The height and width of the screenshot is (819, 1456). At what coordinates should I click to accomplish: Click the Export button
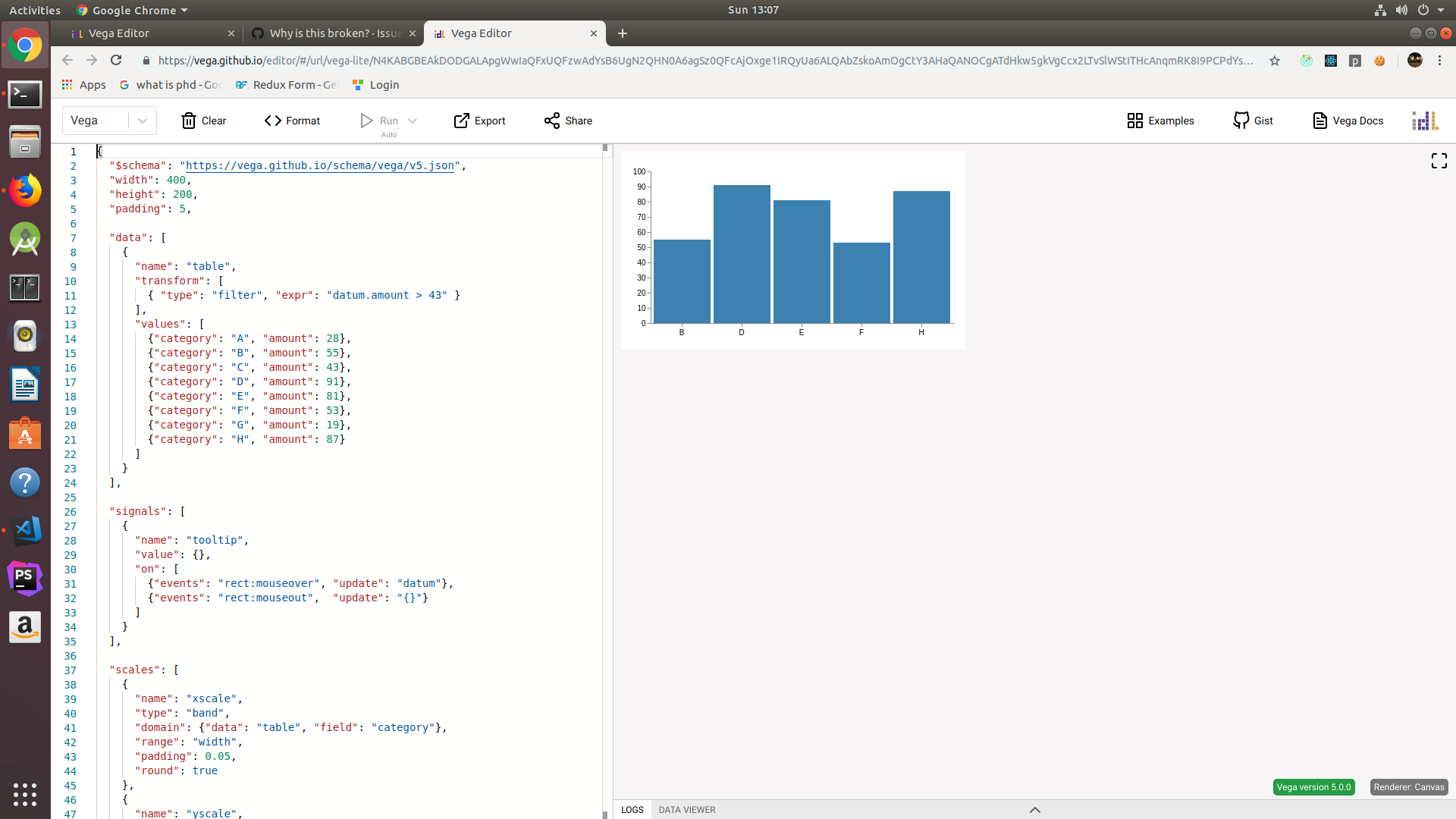pyautogui.click(x=479, y=121)
